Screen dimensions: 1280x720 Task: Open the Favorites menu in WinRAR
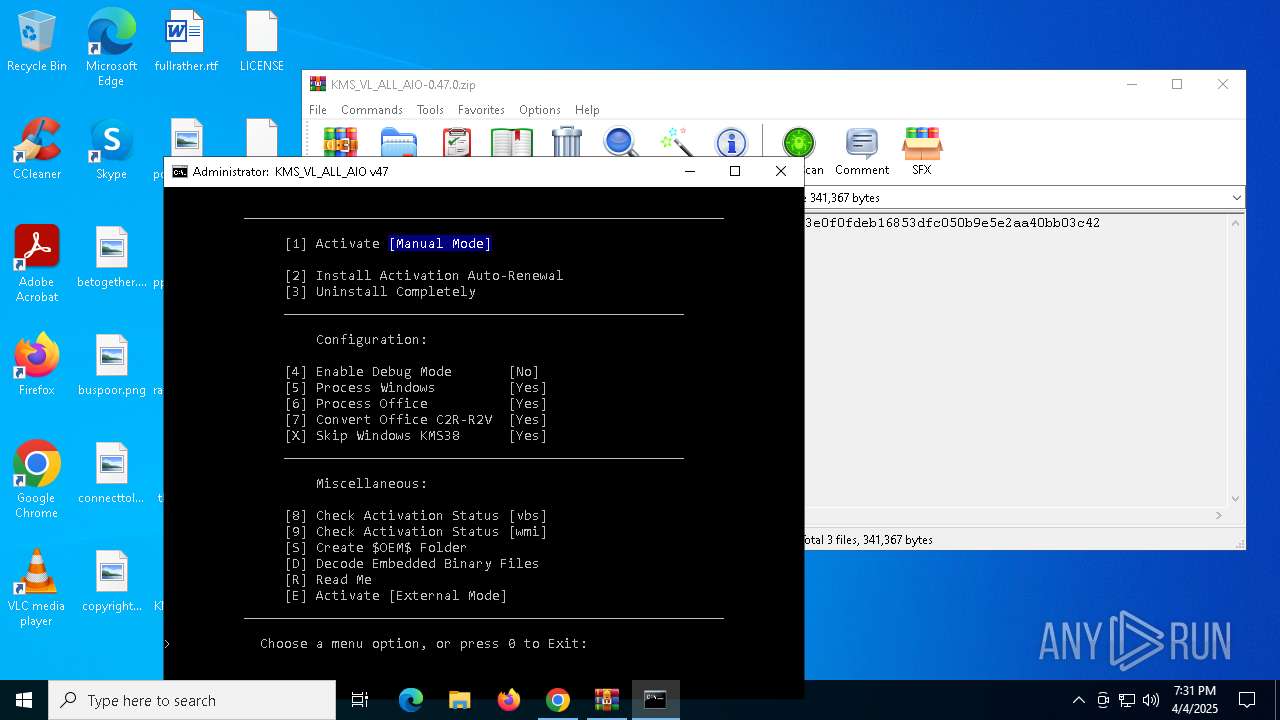481,110
